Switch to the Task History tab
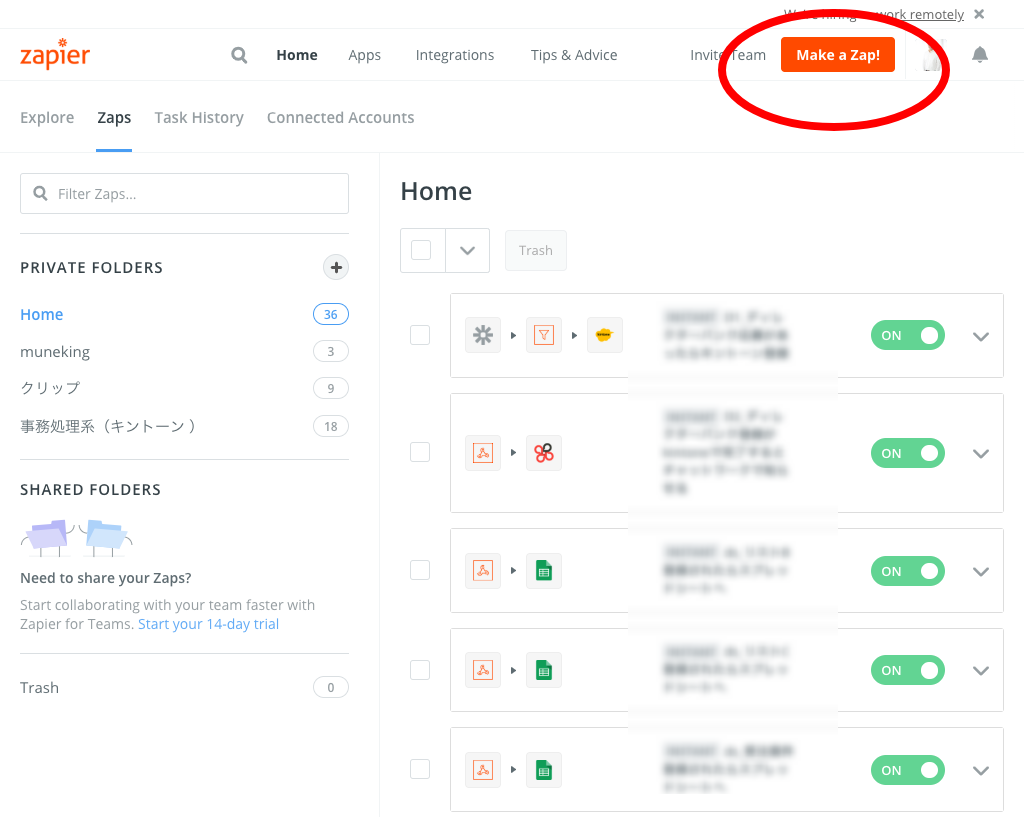The width and height of the screenshot is (1024, 817). coord(199,118)
